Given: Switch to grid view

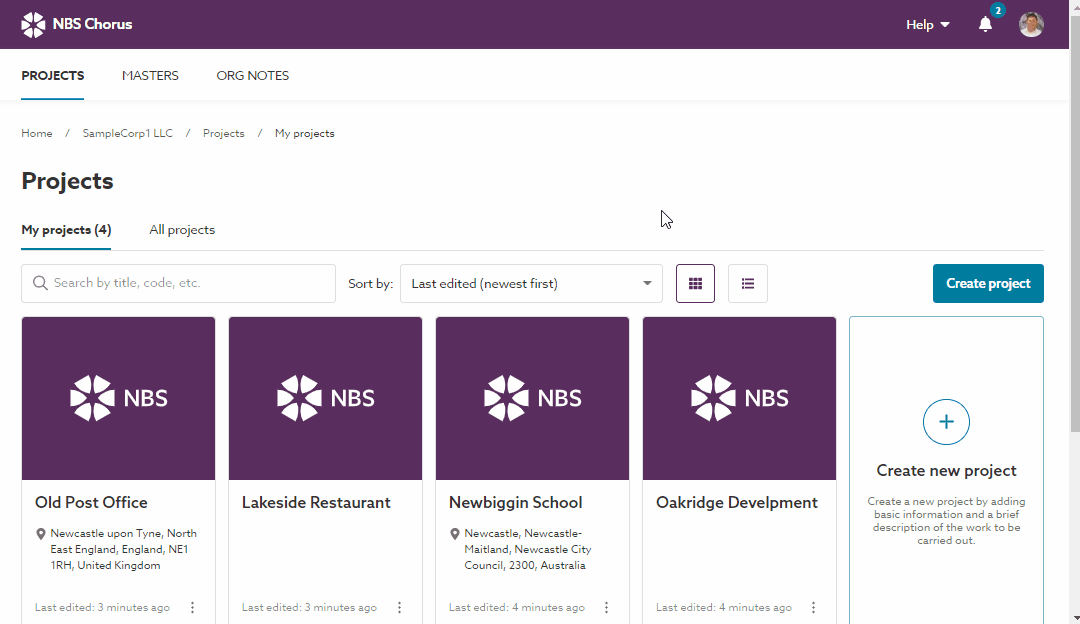Looking at the screenshot, I should pyautogui.click(x=695, y=284).
